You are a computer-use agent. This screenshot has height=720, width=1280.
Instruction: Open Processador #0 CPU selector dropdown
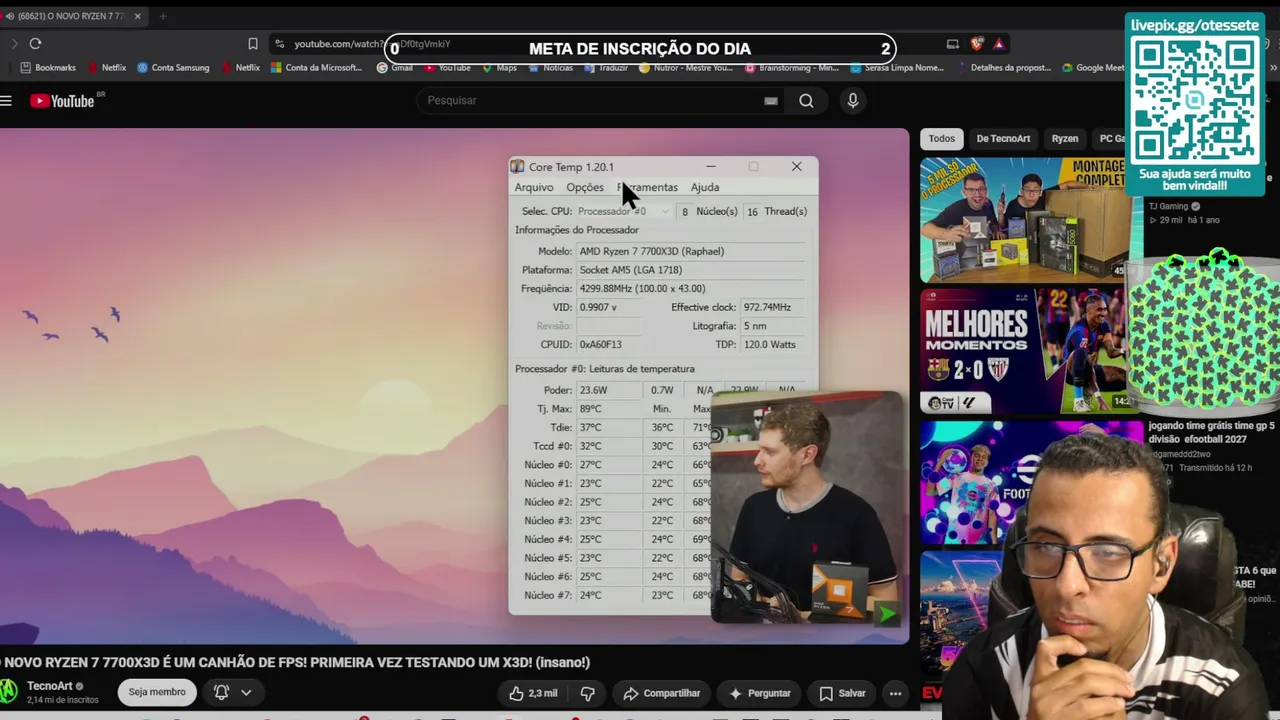pyautogui.click(x=624, y=212)
